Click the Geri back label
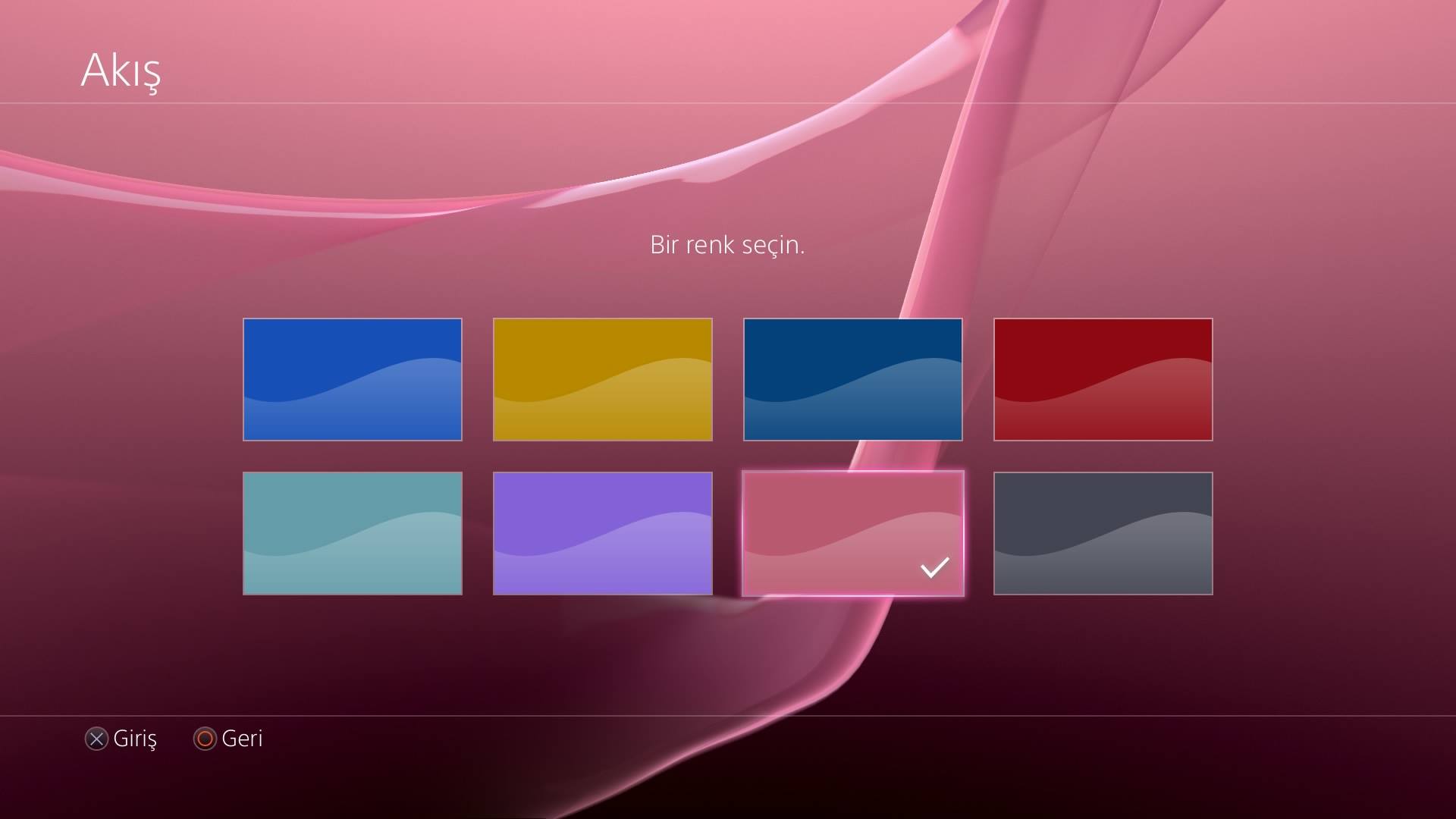This screenshot has width=1456, height=819. 241,739
